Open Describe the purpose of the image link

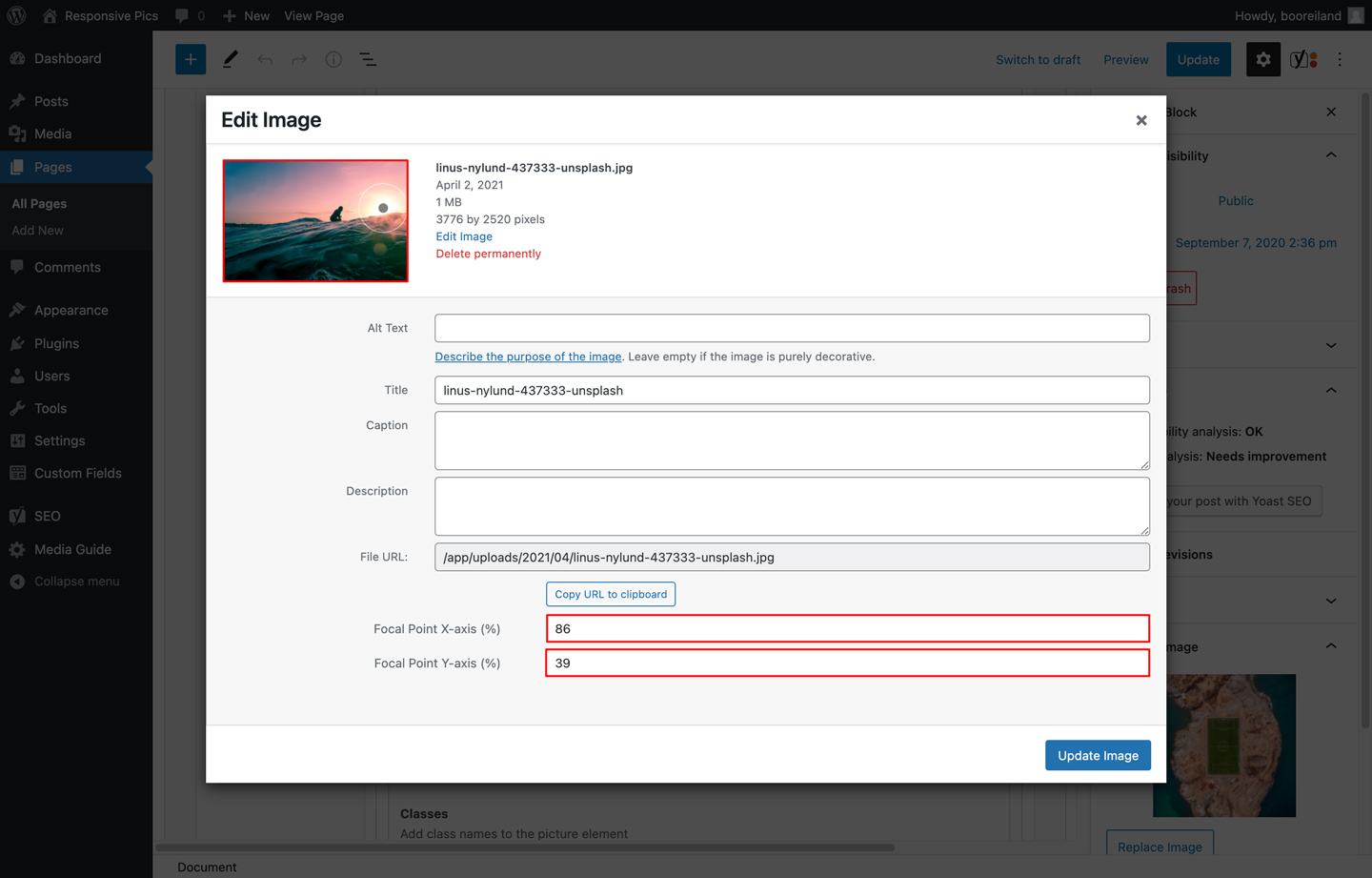click(528, 357)
